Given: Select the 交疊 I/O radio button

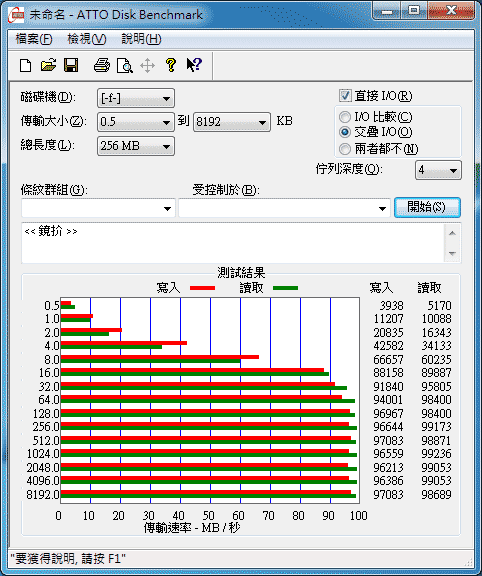Looking at the screenshot, I should coord(345,132).
